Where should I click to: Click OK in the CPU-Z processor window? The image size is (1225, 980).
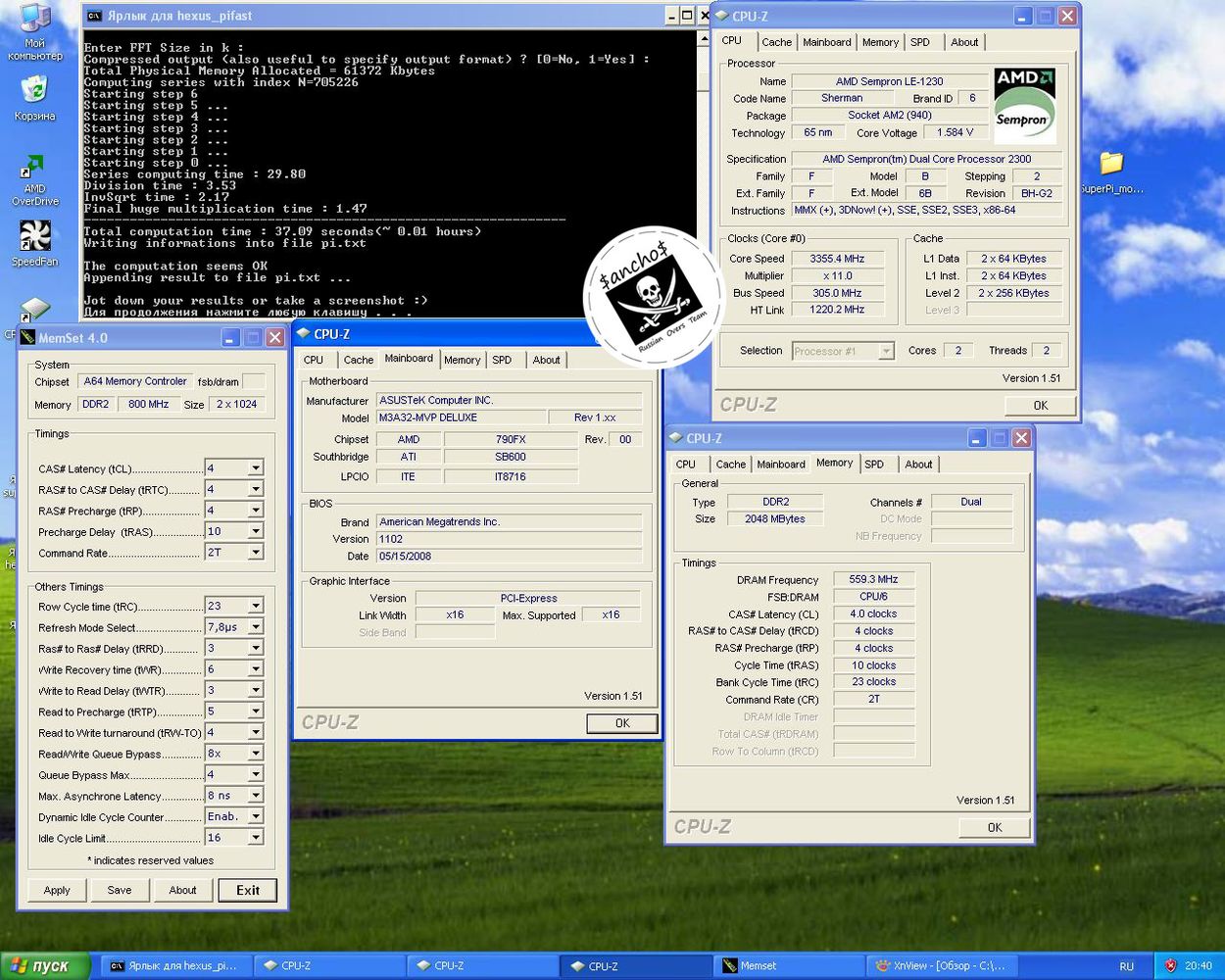point(1040,405)
